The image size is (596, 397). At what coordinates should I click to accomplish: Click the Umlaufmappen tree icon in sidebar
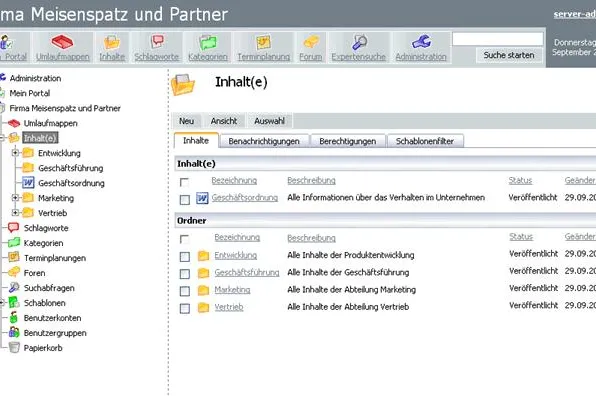pos(14,123)
